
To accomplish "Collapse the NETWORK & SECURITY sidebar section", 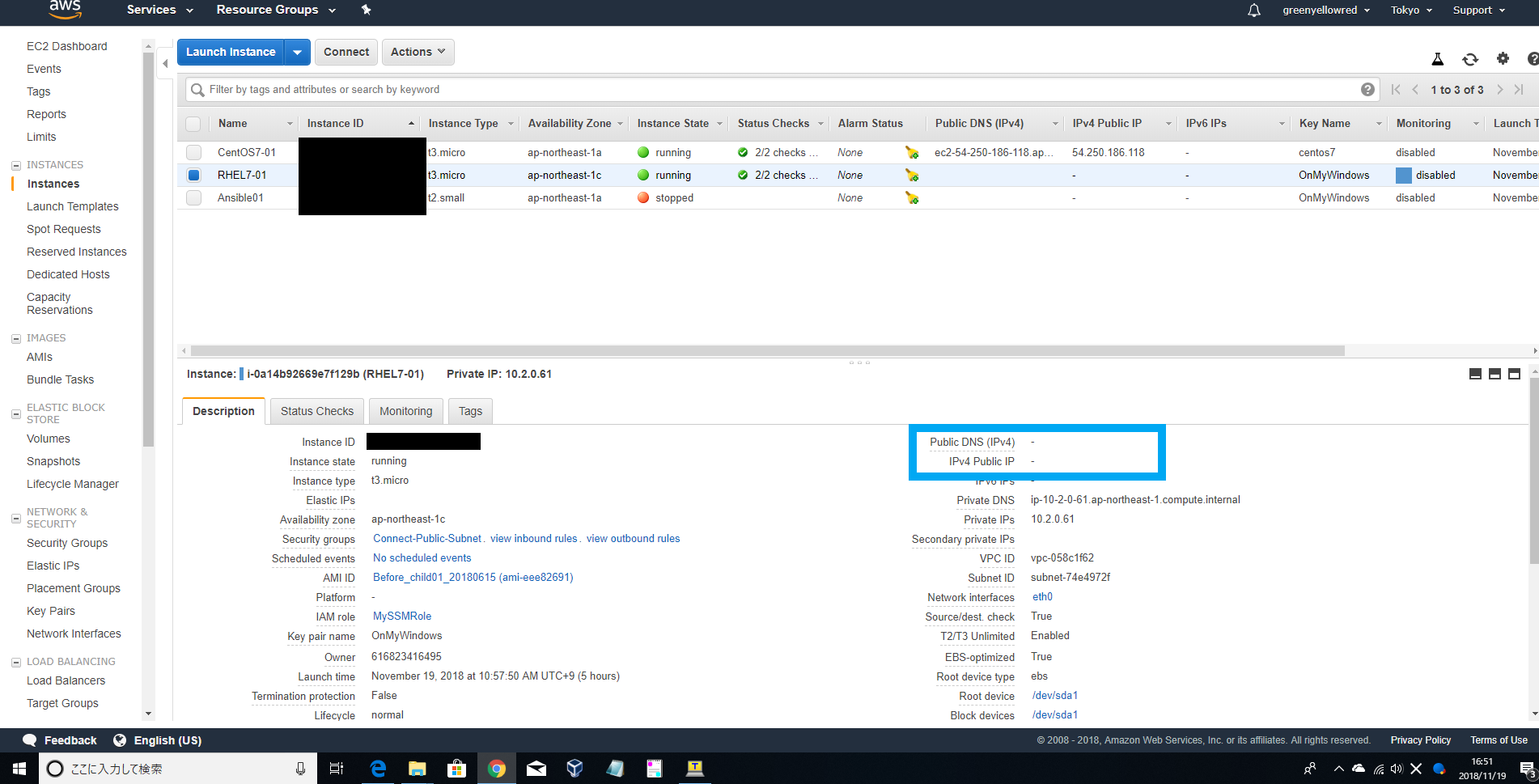I will 15,518.
